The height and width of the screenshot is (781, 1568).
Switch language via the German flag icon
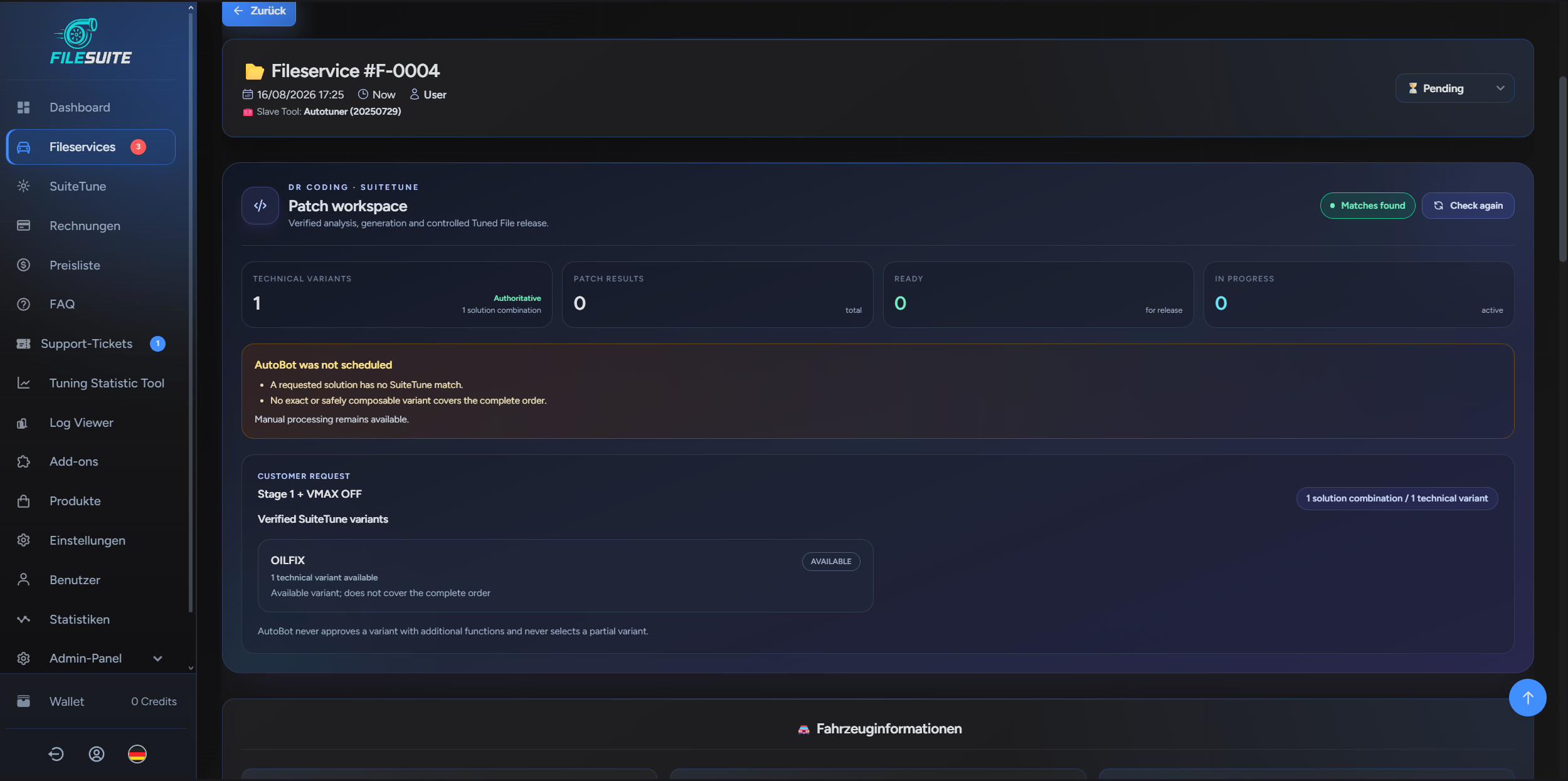click(137, 754)
